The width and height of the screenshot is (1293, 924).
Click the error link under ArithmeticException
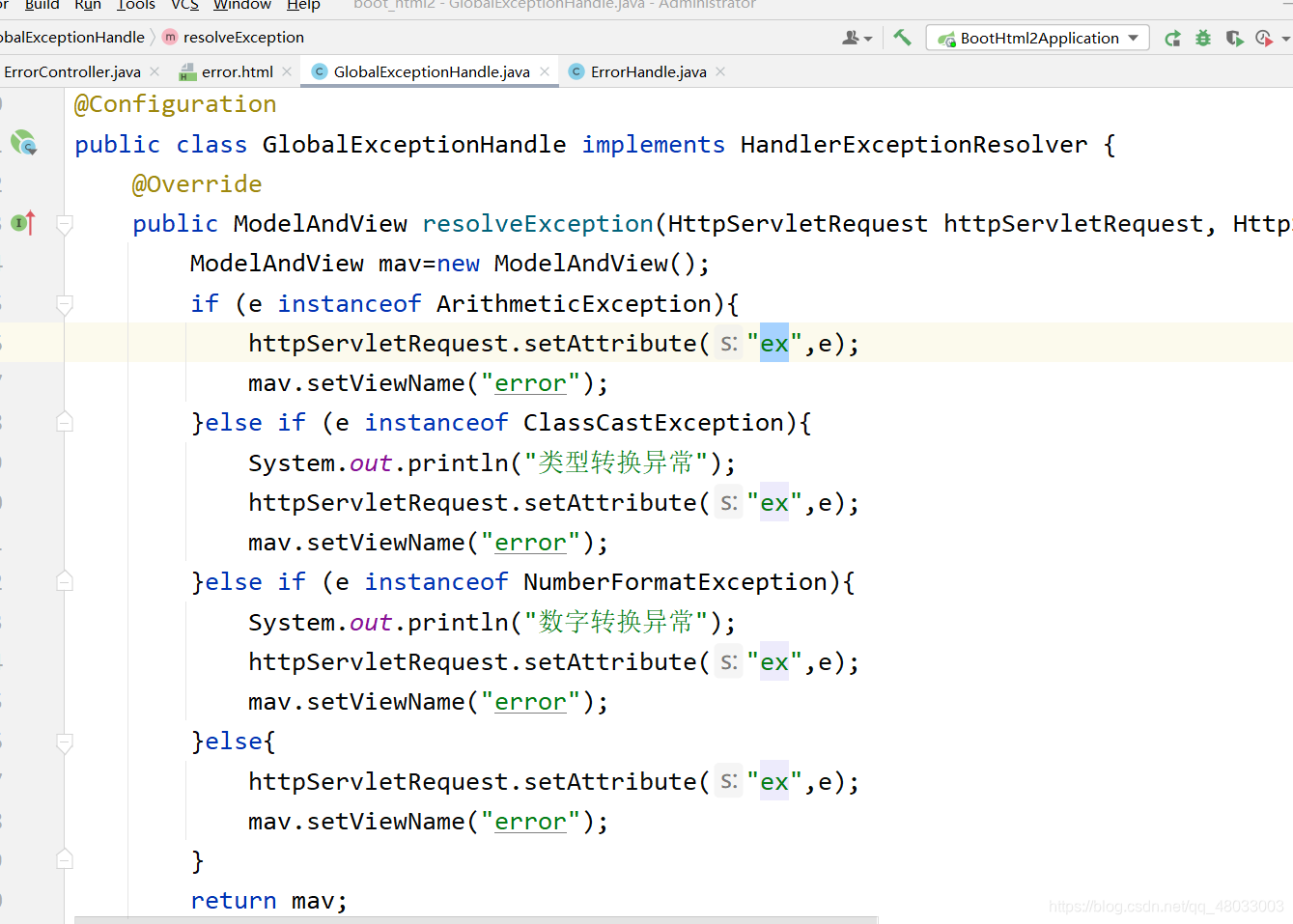pyautogui.click(x=530, y=383)
